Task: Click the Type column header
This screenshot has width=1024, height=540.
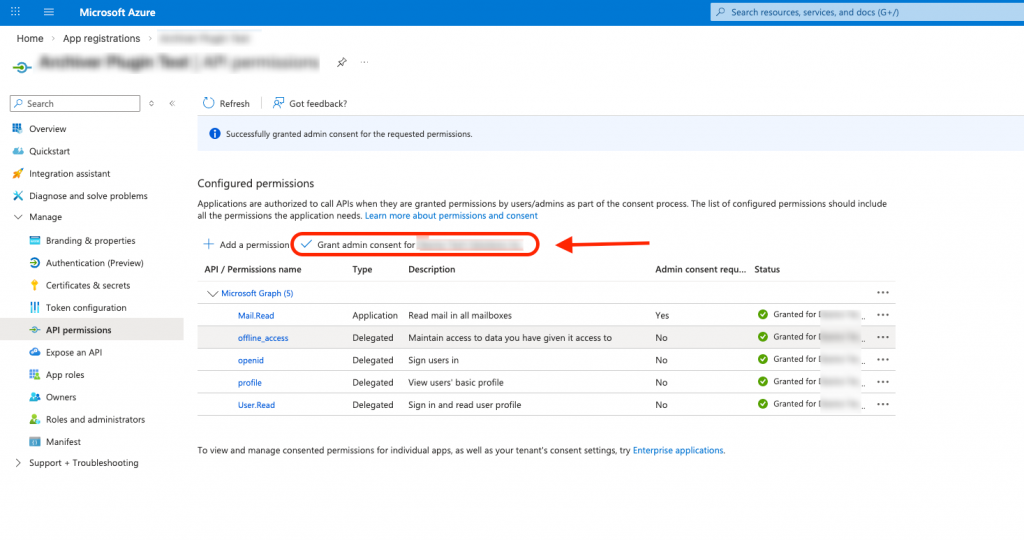Action: pos(362,269)
